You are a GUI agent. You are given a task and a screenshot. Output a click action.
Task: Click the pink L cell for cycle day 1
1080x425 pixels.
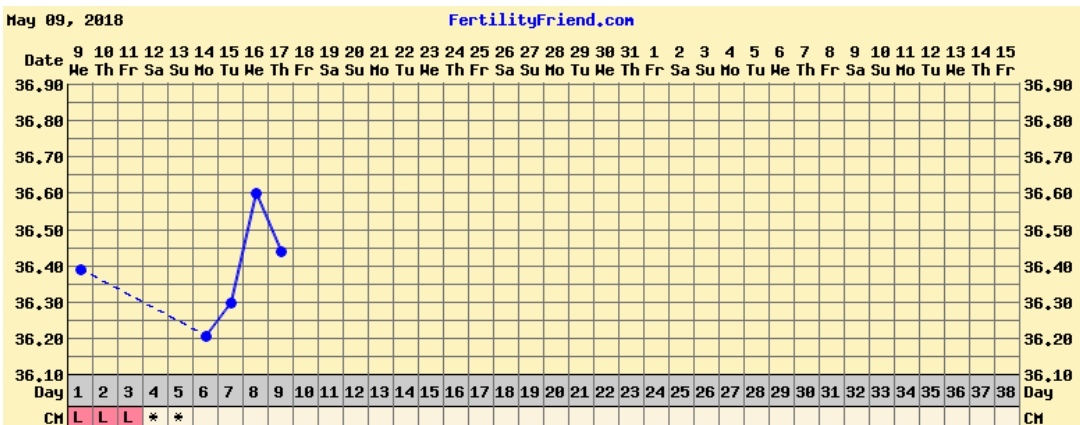pos(78,417)
